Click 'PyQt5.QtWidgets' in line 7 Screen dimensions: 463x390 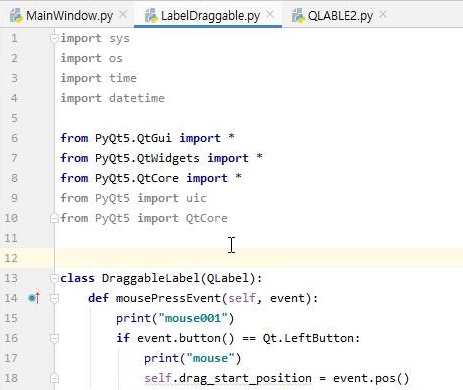[147, 158]
